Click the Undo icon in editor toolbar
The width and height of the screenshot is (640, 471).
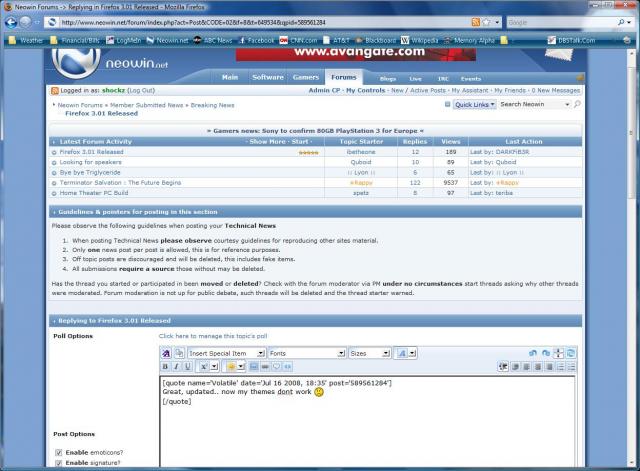click(x=533, y=353)
